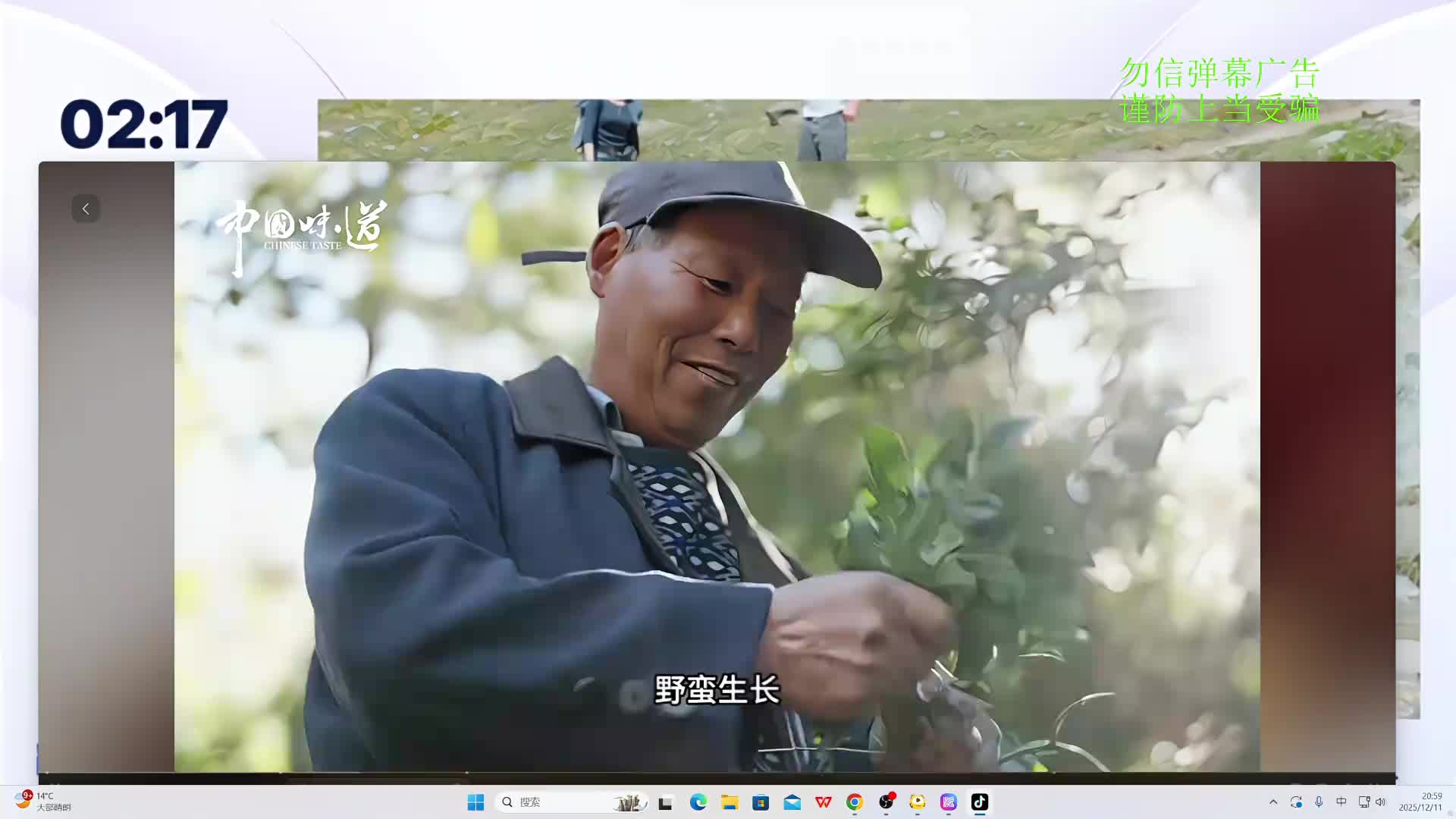Expand hidden system tray icons chevron
This screenshot has width=1456, height=819.
tap(1273, 802)
